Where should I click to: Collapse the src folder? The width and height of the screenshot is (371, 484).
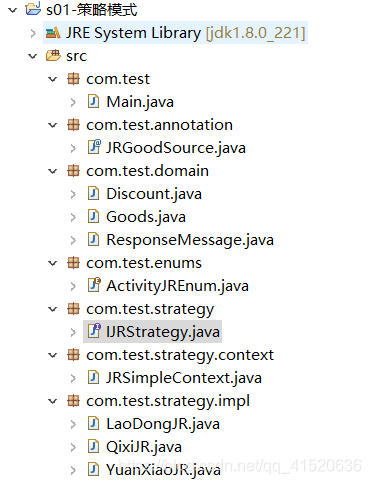33,56
